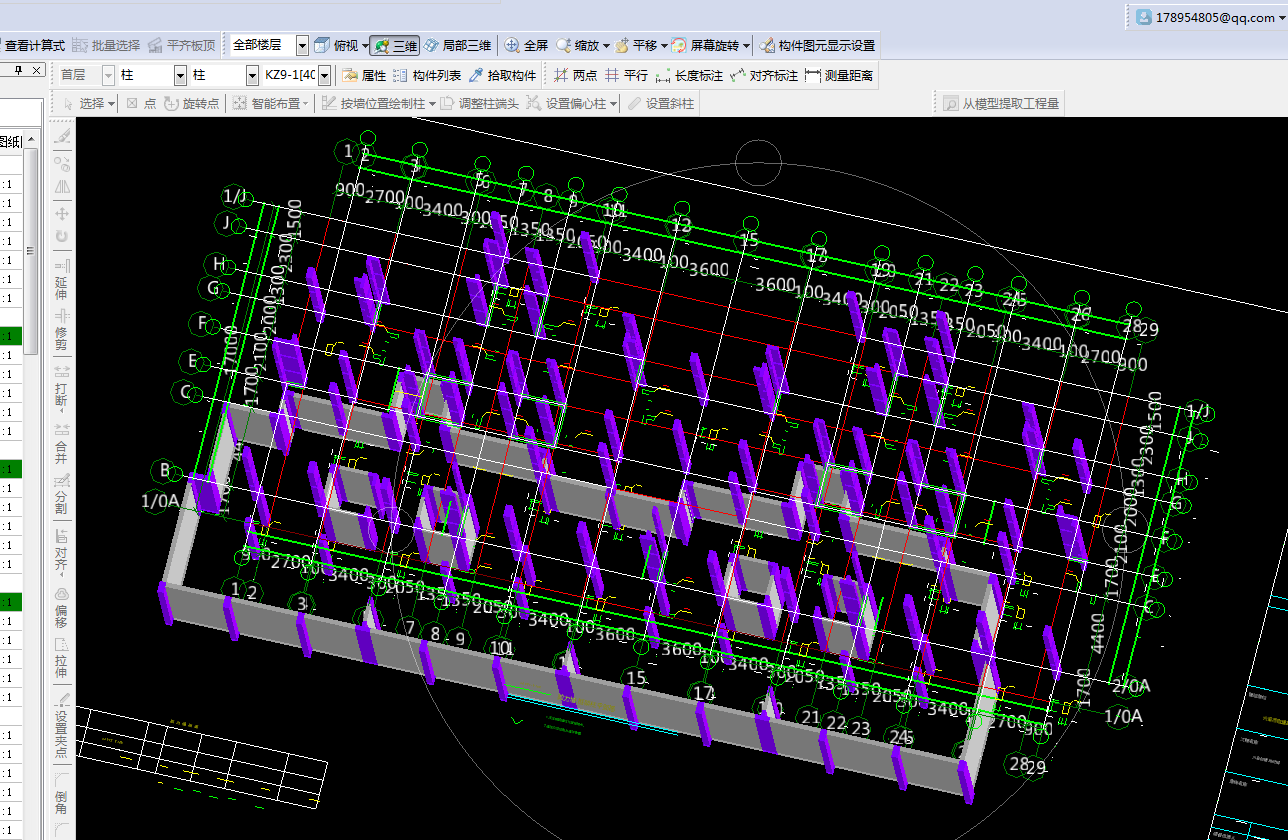Select 俯视 top view icon
Viewport: 1288px width, 840px height.
[x=322, y=45]
